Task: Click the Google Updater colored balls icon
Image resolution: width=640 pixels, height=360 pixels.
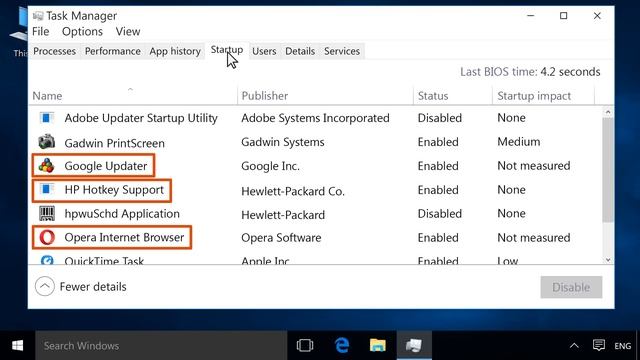Action: 47,166
